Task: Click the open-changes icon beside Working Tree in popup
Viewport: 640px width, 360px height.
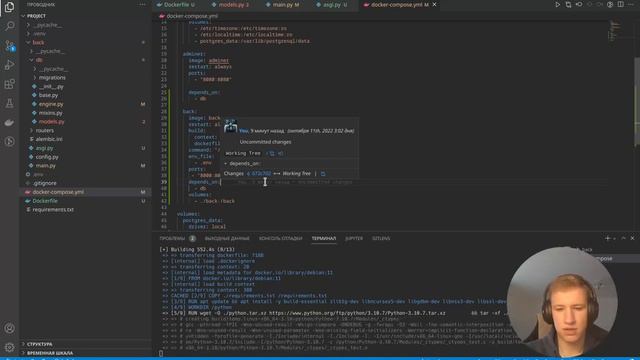Action: point(272,153)
